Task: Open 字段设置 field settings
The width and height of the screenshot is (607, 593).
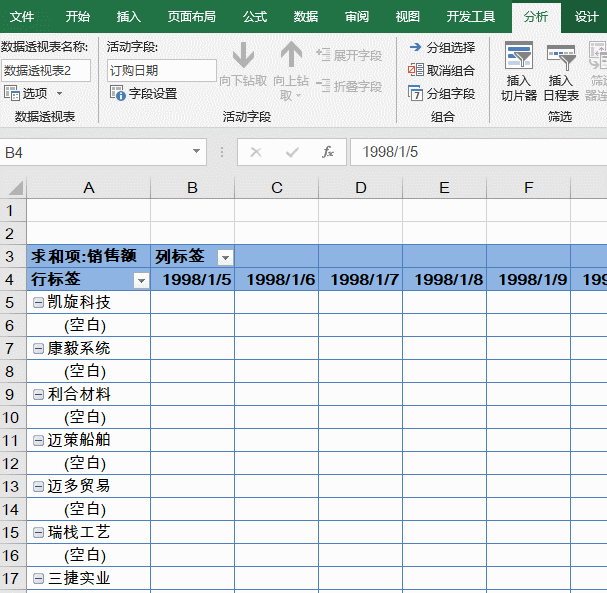Action: click(144, 93)
